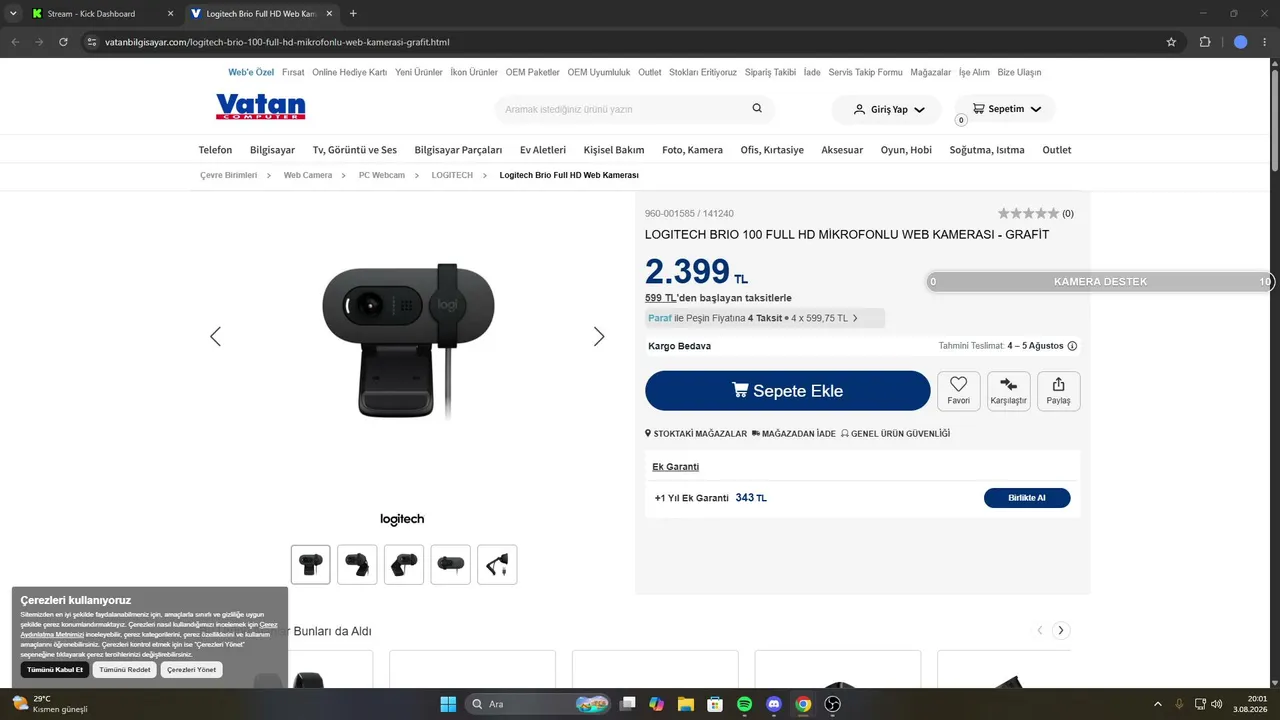The height and width of the screenshot is (720, 1280).
Task: Open the volume control in system tray
Action: click(x=1216, y=704)
